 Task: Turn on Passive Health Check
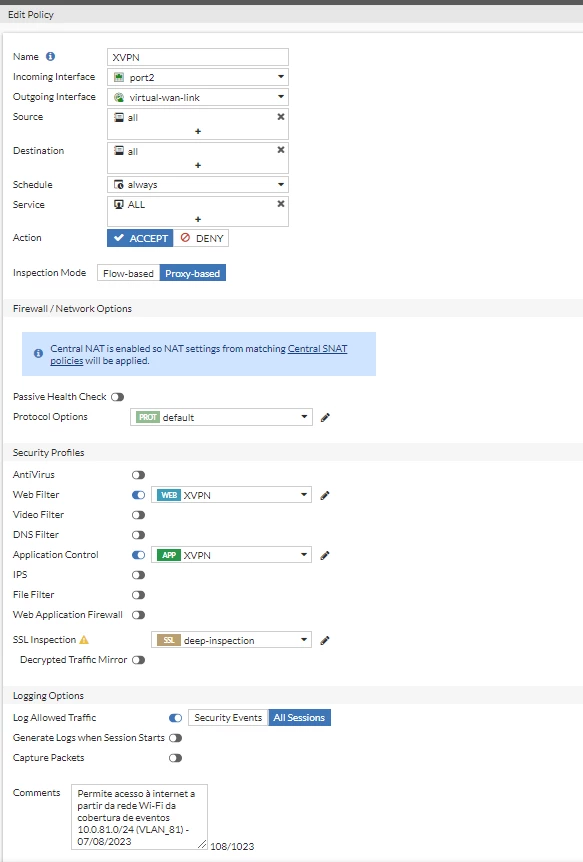(x=117, y=397)
